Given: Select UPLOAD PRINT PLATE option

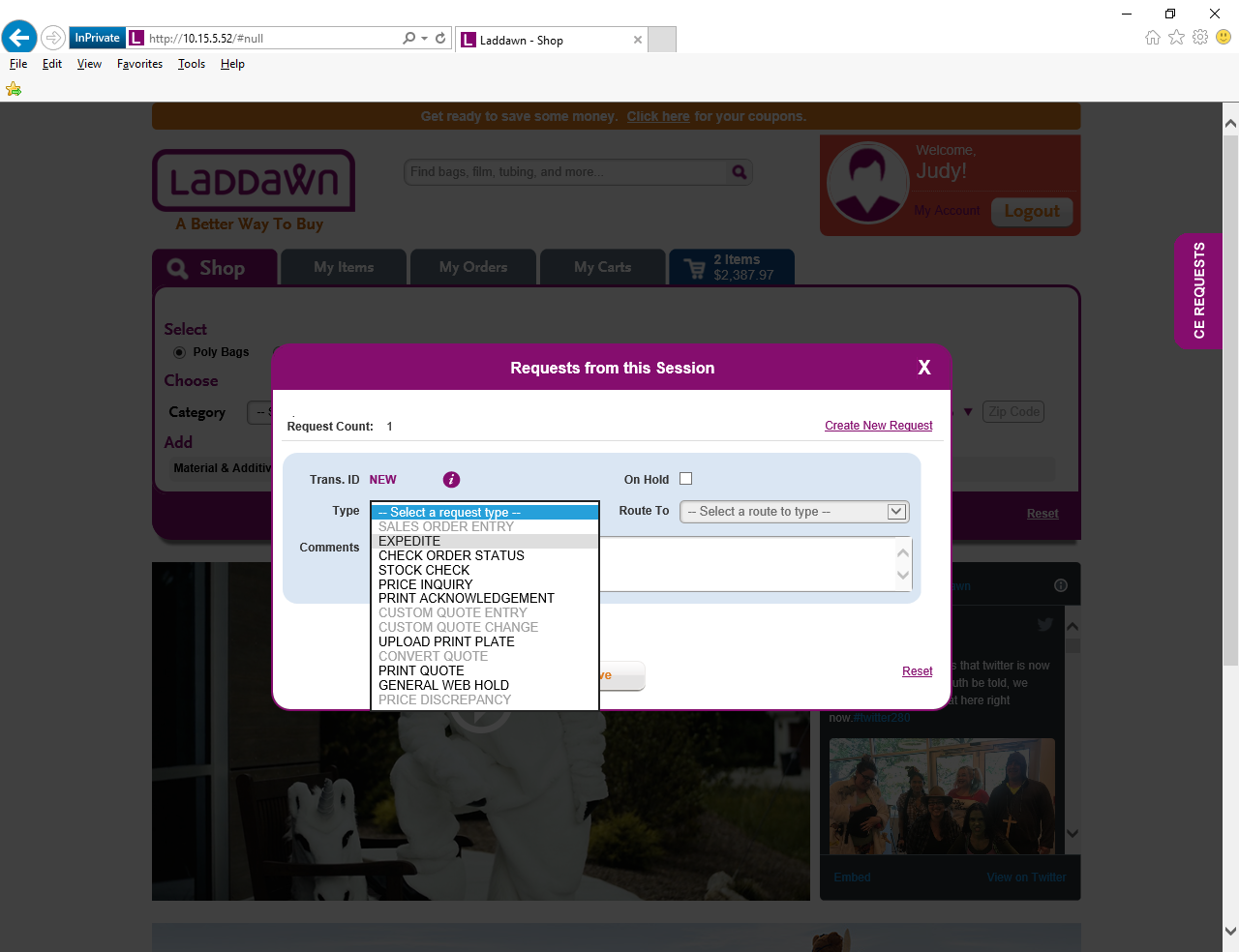Looking at the screenshot, I should (x=485, y=642).
